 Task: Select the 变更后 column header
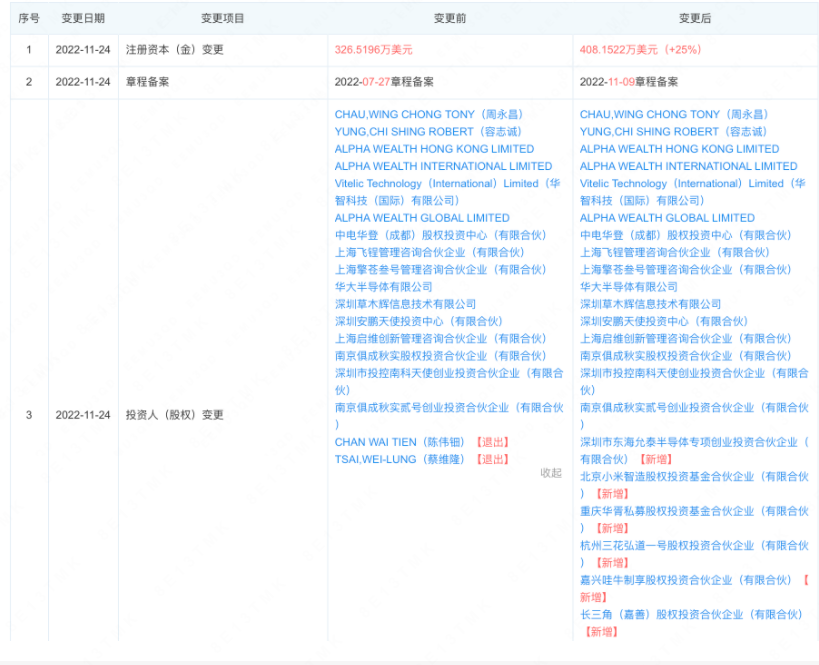click(x=695, y=18)
